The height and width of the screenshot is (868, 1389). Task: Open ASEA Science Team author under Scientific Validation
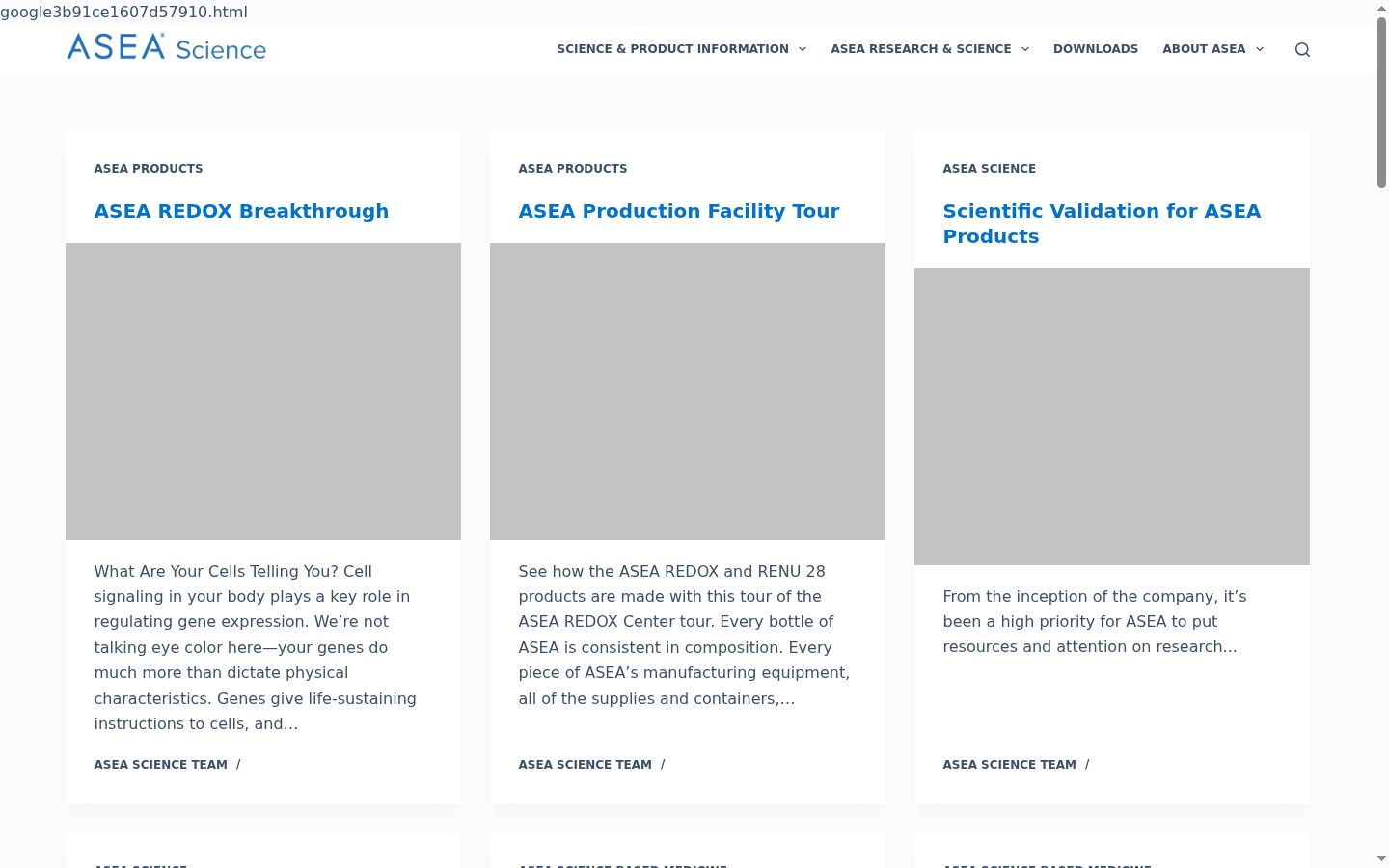click(x=1010, y=765)
